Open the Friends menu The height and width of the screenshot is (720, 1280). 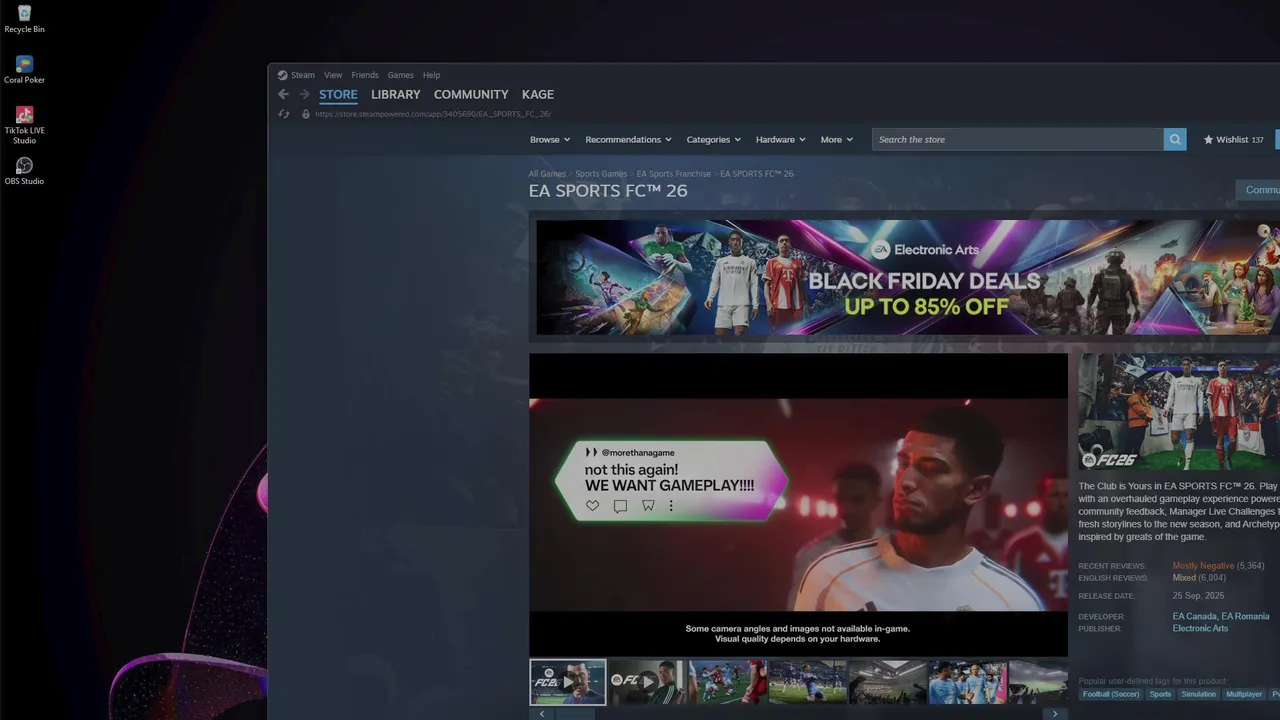365,75
